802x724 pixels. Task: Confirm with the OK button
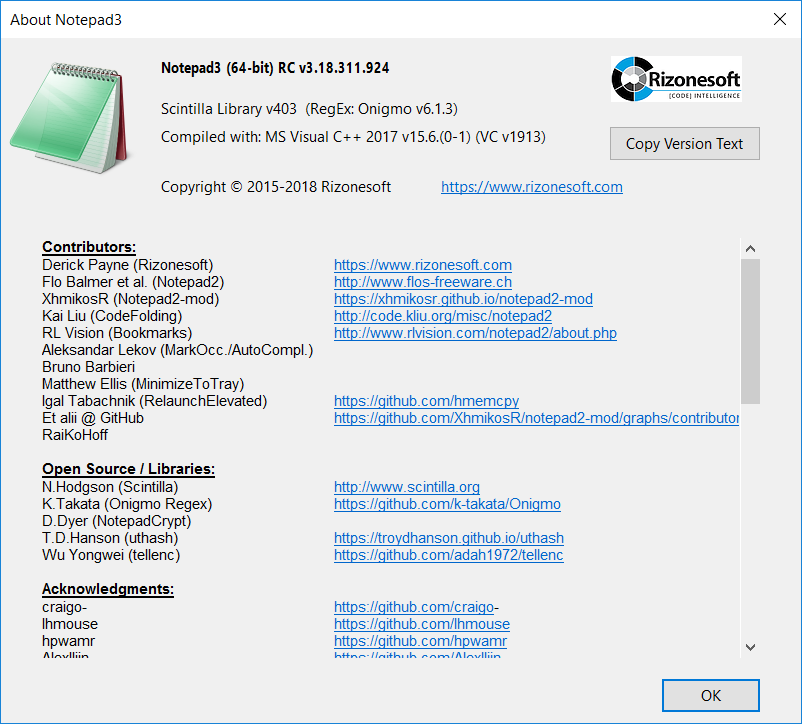point(710,695)
